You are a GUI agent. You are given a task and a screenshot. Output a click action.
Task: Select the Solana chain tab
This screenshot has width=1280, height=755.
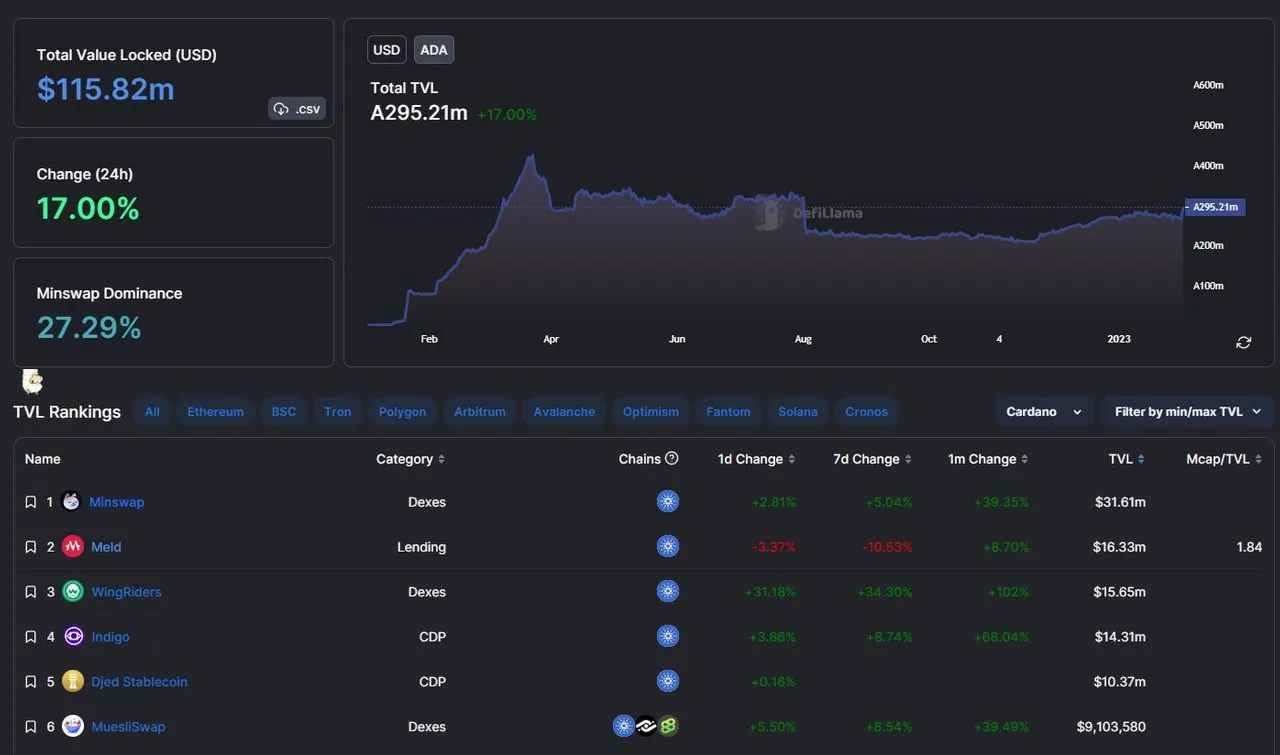[x=798, y=412]
